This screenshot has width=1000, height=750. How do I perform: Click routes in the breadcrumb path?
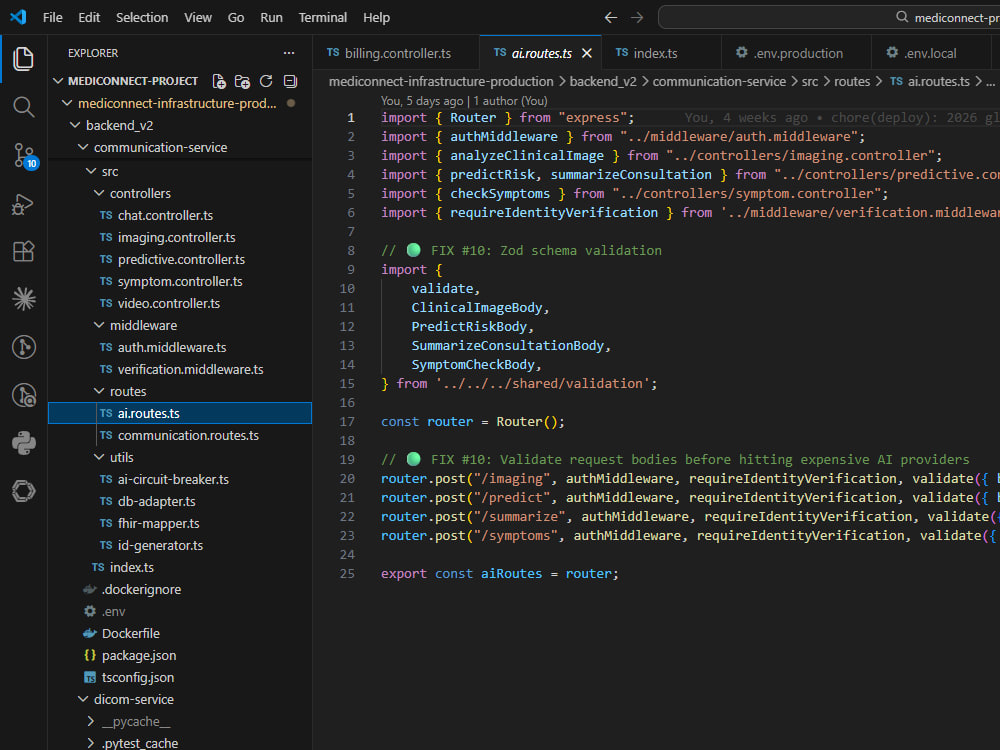[851, 82]
